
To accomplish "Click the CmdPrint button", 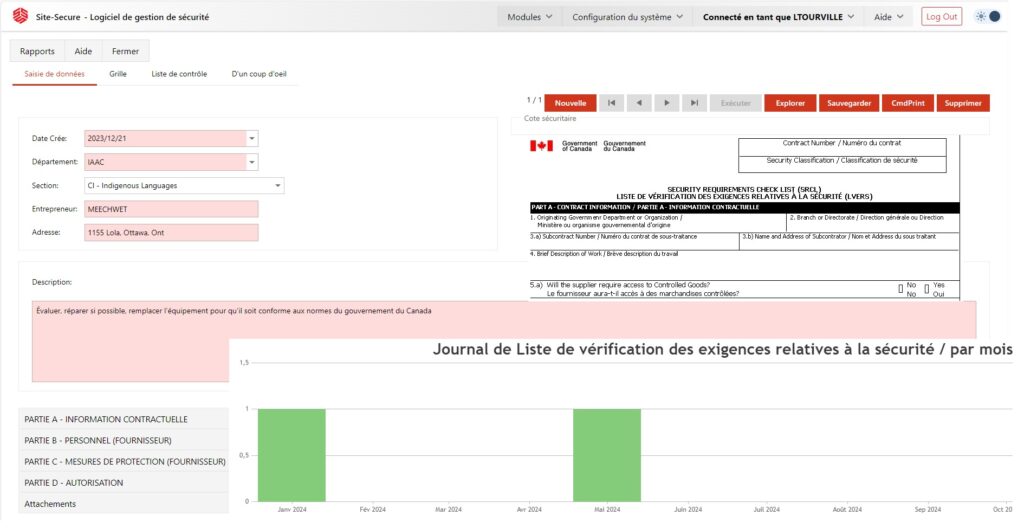I will 908,103.
